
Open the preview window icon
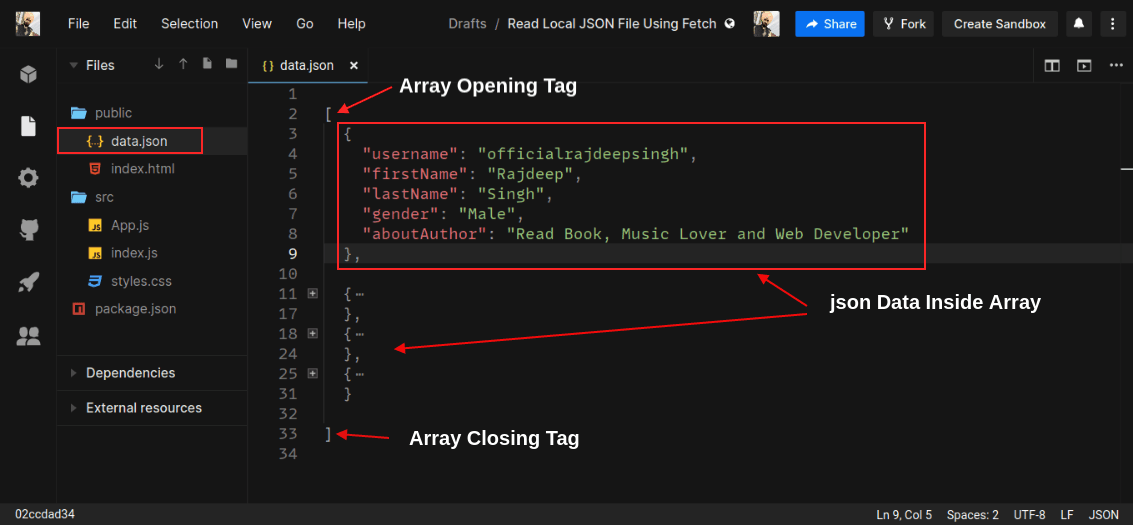1084,66
